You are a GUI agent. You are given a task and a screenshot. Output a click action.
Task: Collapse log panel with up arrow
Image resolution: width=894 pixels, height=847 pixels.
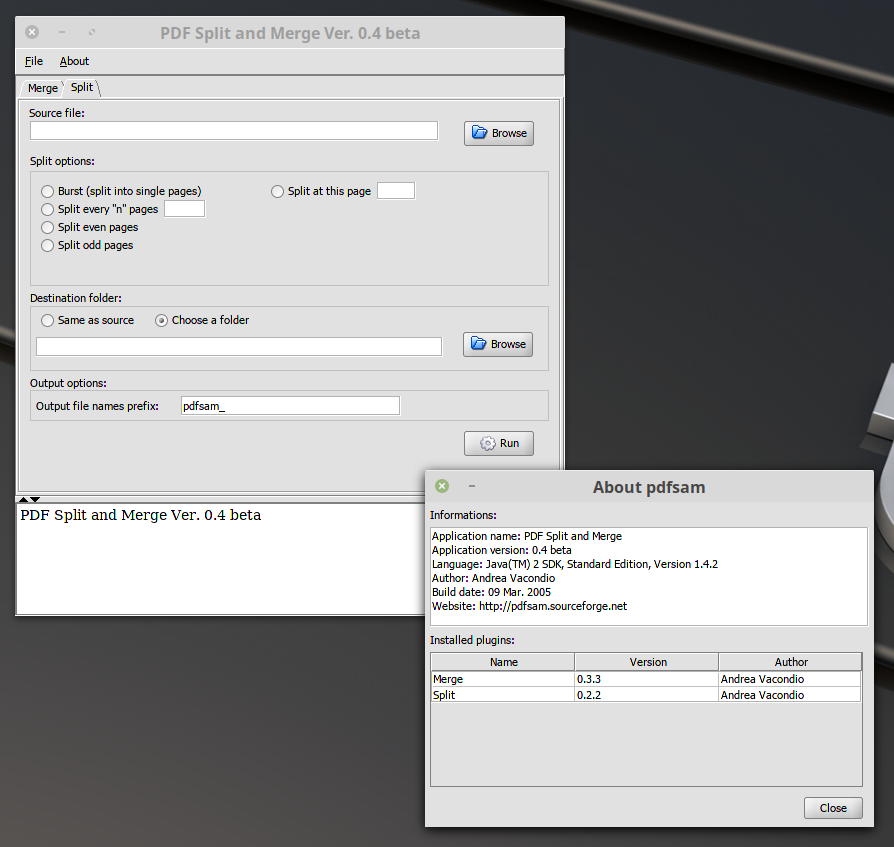[23, 499]
